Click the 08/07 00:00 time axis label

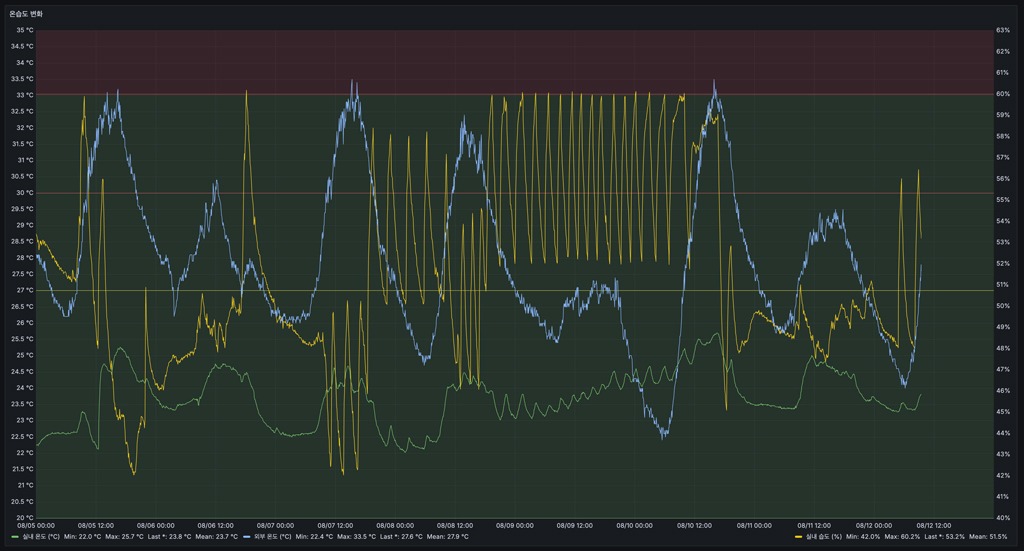[x=277, y=525]
